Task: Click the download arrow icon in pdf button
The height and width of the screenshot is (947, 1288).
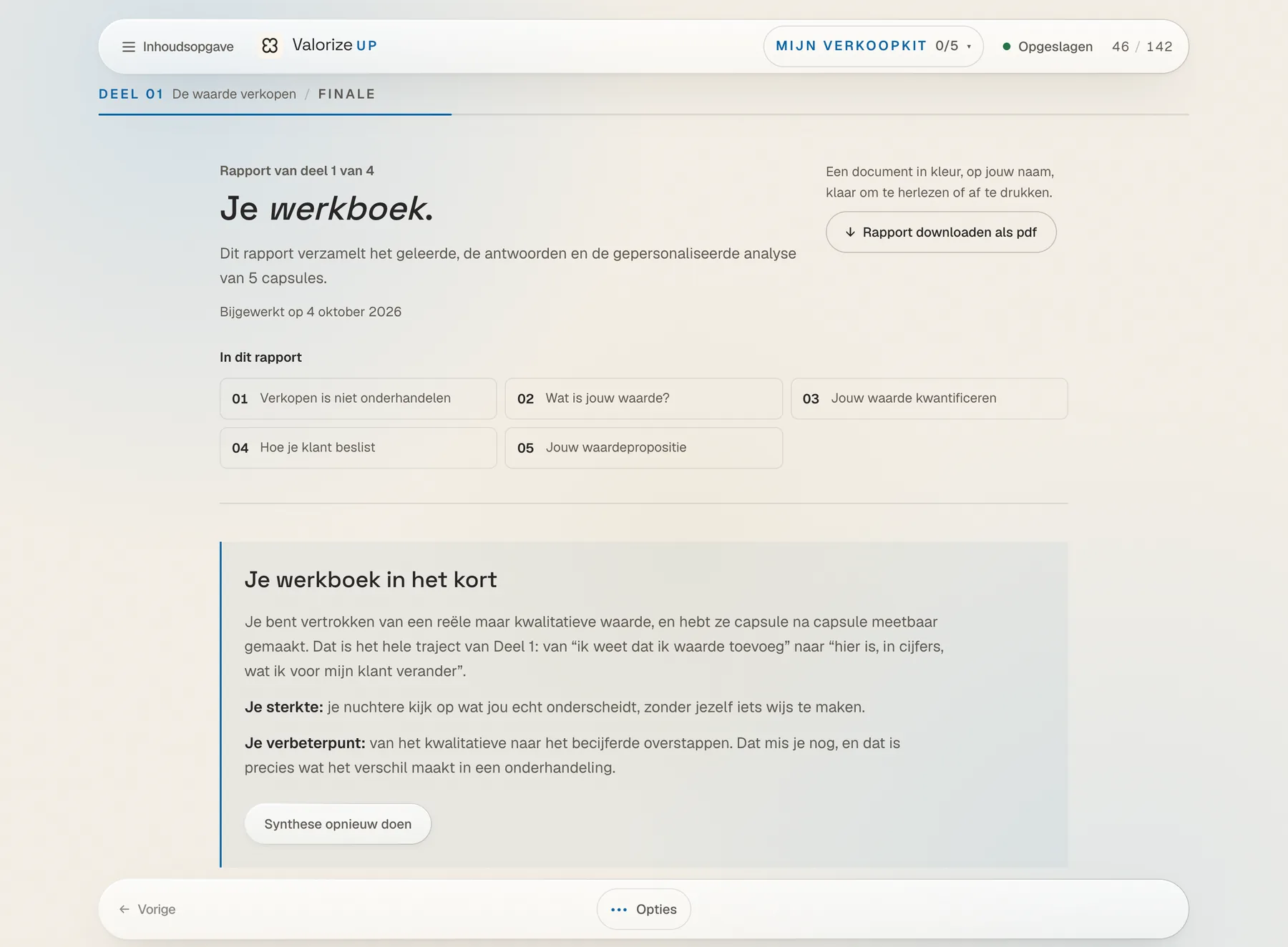Action: pyautogui.click(x=850, y=232)
